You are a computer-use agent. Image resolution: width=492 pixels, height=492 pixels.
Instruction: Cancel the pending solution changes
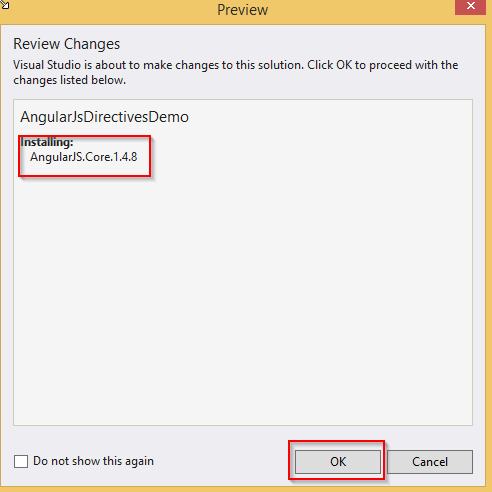(430, 462)
